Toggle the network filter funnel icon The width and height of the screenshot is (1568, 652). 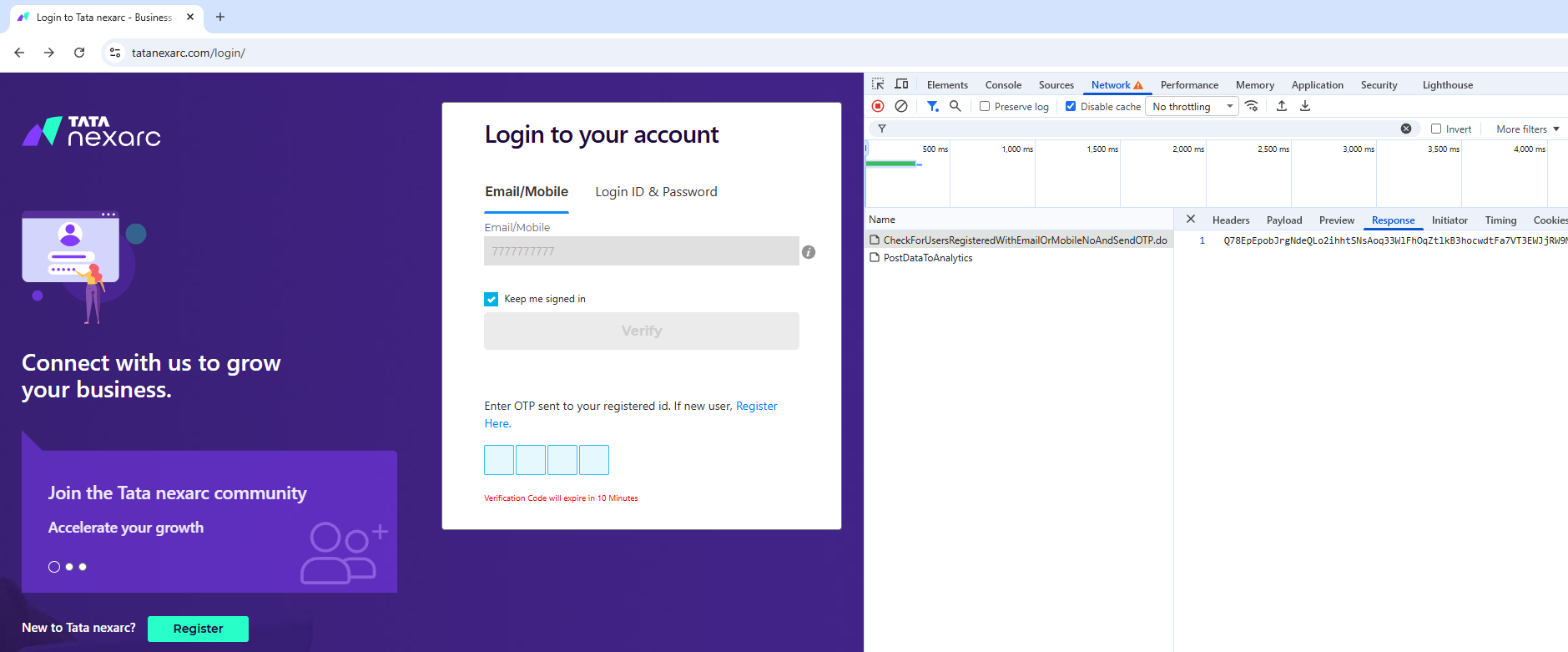tap(932, 106)
